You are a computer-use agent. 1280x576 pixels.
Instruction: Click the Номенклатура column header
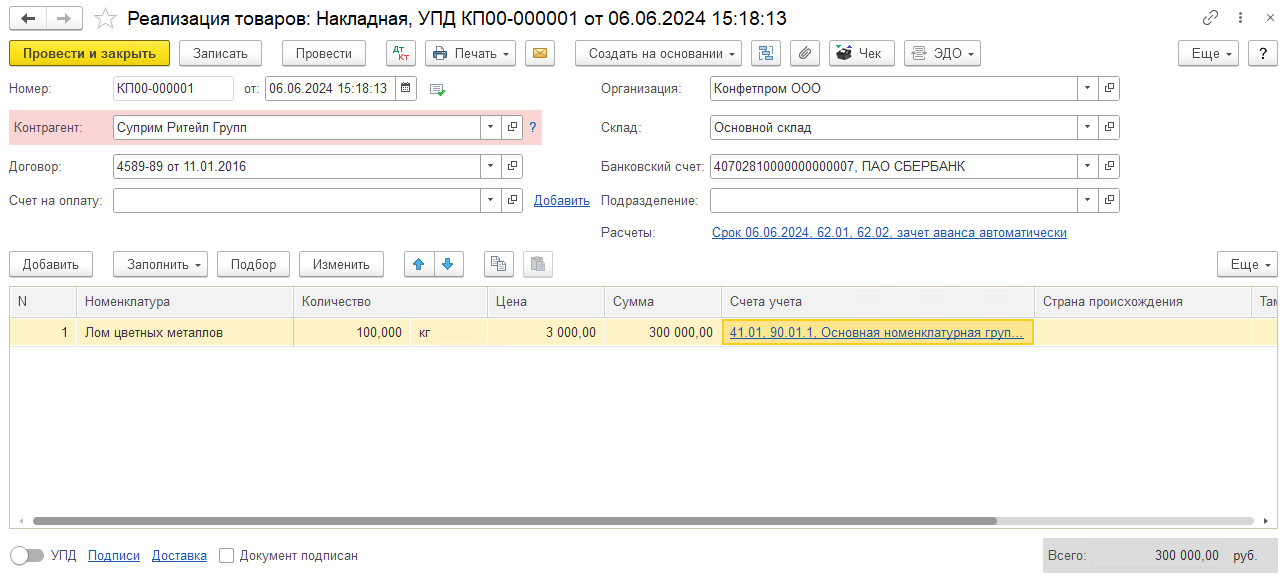pos(185,301)
